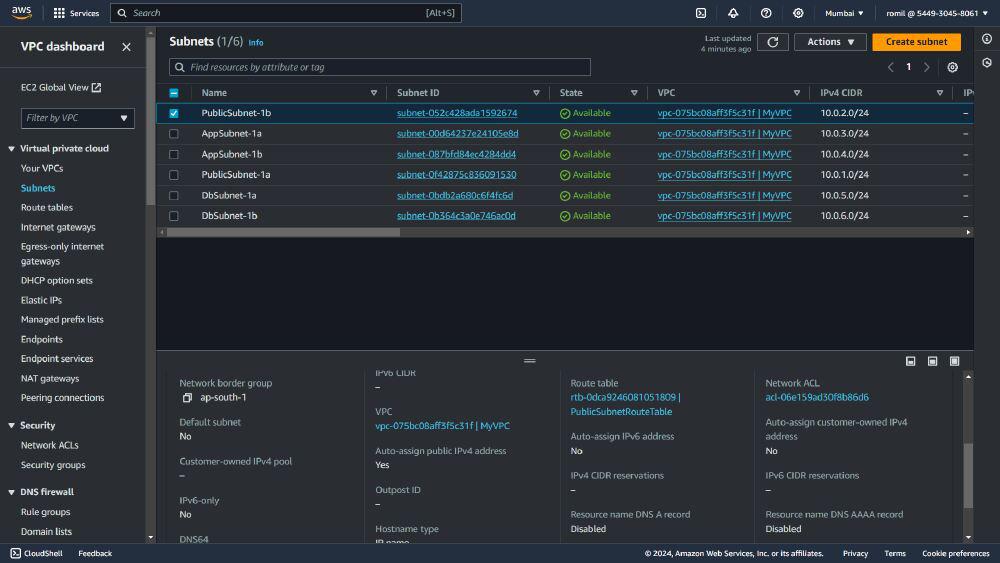Open settings gear in top navigation bar

tap(798, 13)
